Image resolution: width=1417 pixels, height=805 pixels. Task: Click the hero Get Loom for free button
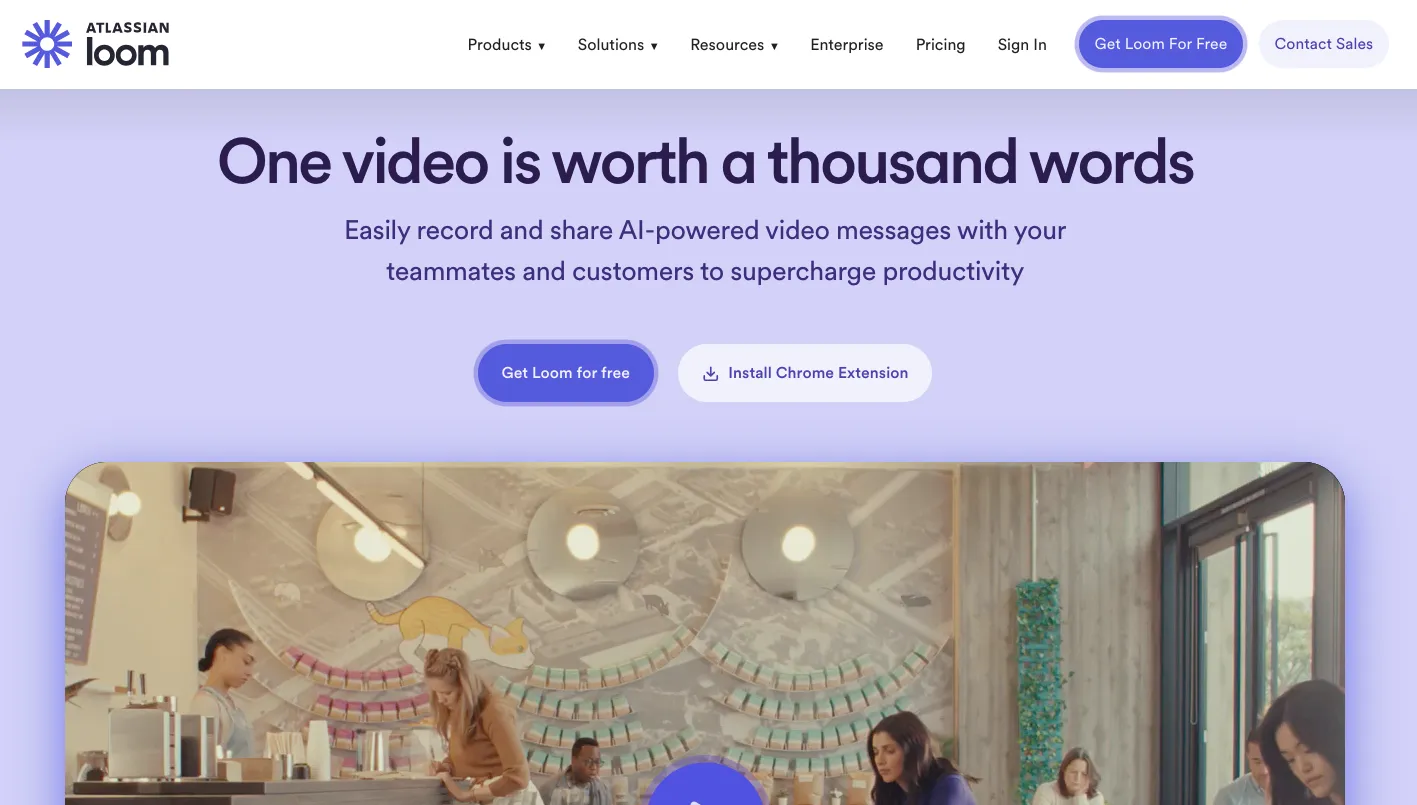566,373
